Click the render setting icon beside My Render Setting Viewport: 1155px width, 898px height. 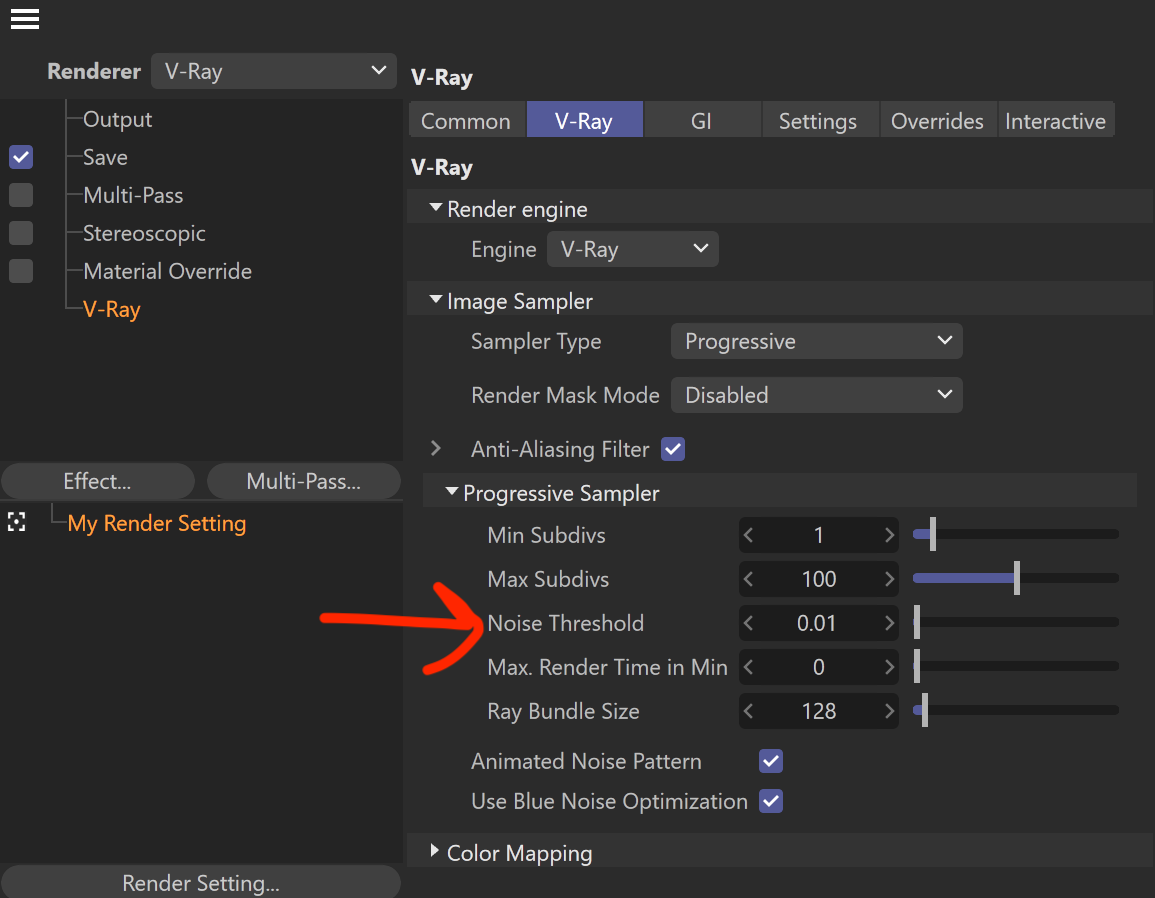click(16, 522)
